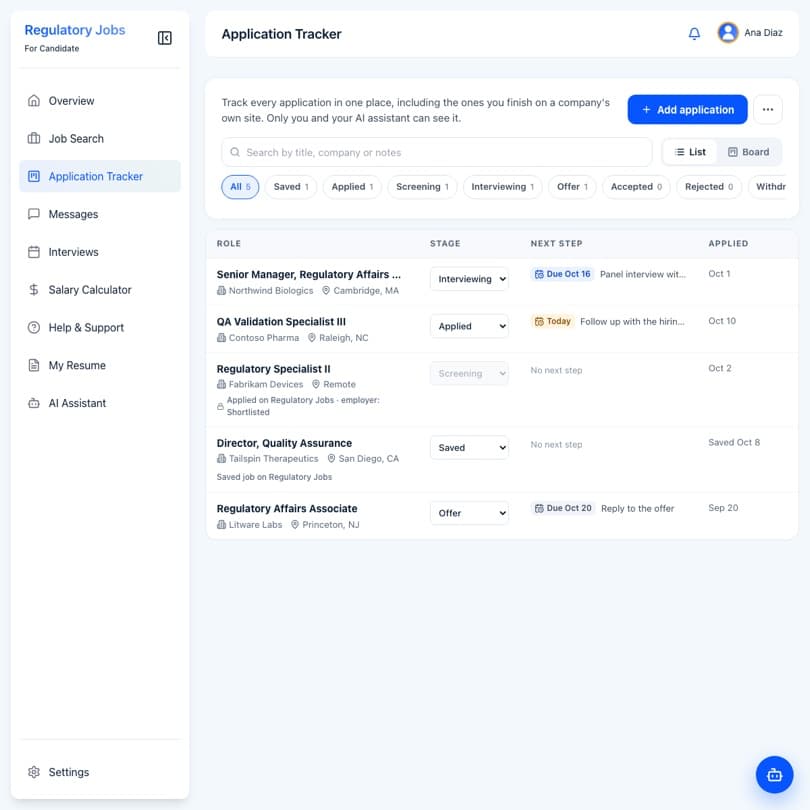Click the Messages chat bubble icon
The height and width of the screenshot is (810, 810).
[34, 214]
